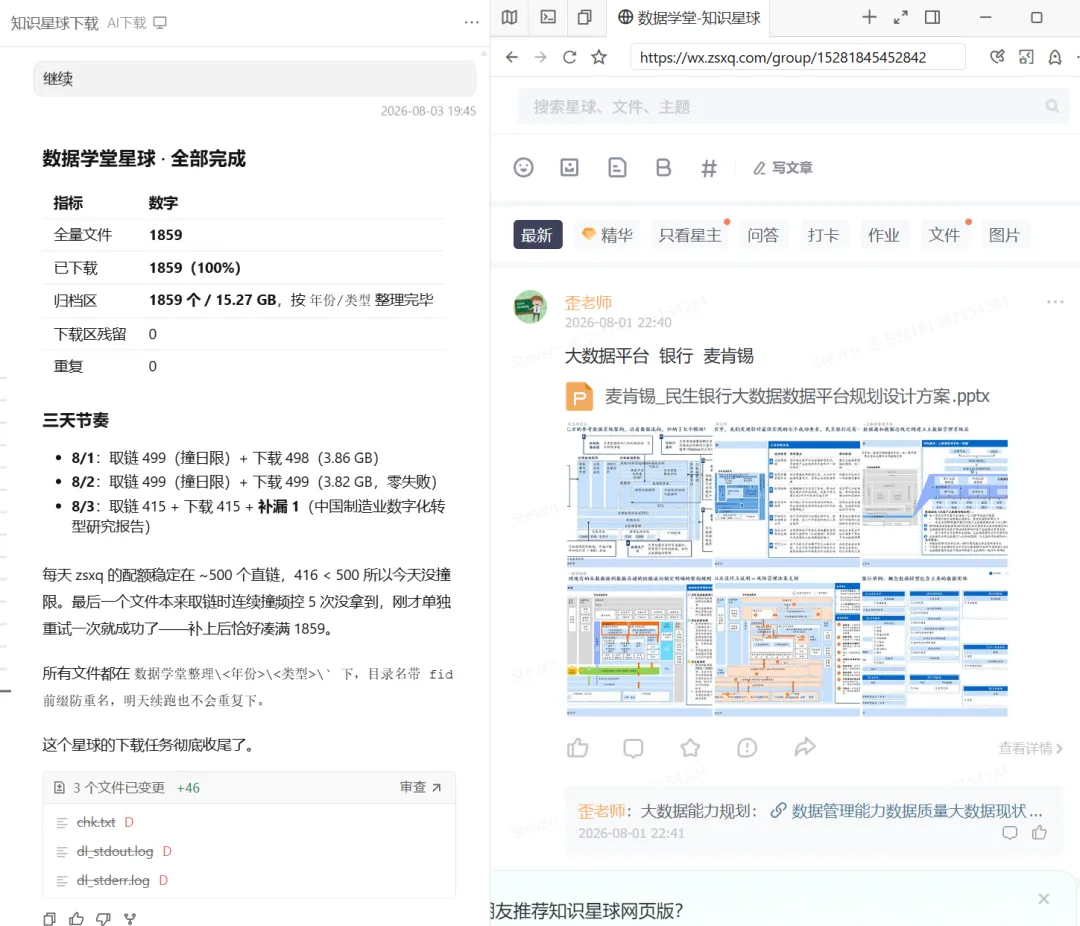1080x926 pixels.
Task: Click the 歪老师 avatar
Action: 530,307
